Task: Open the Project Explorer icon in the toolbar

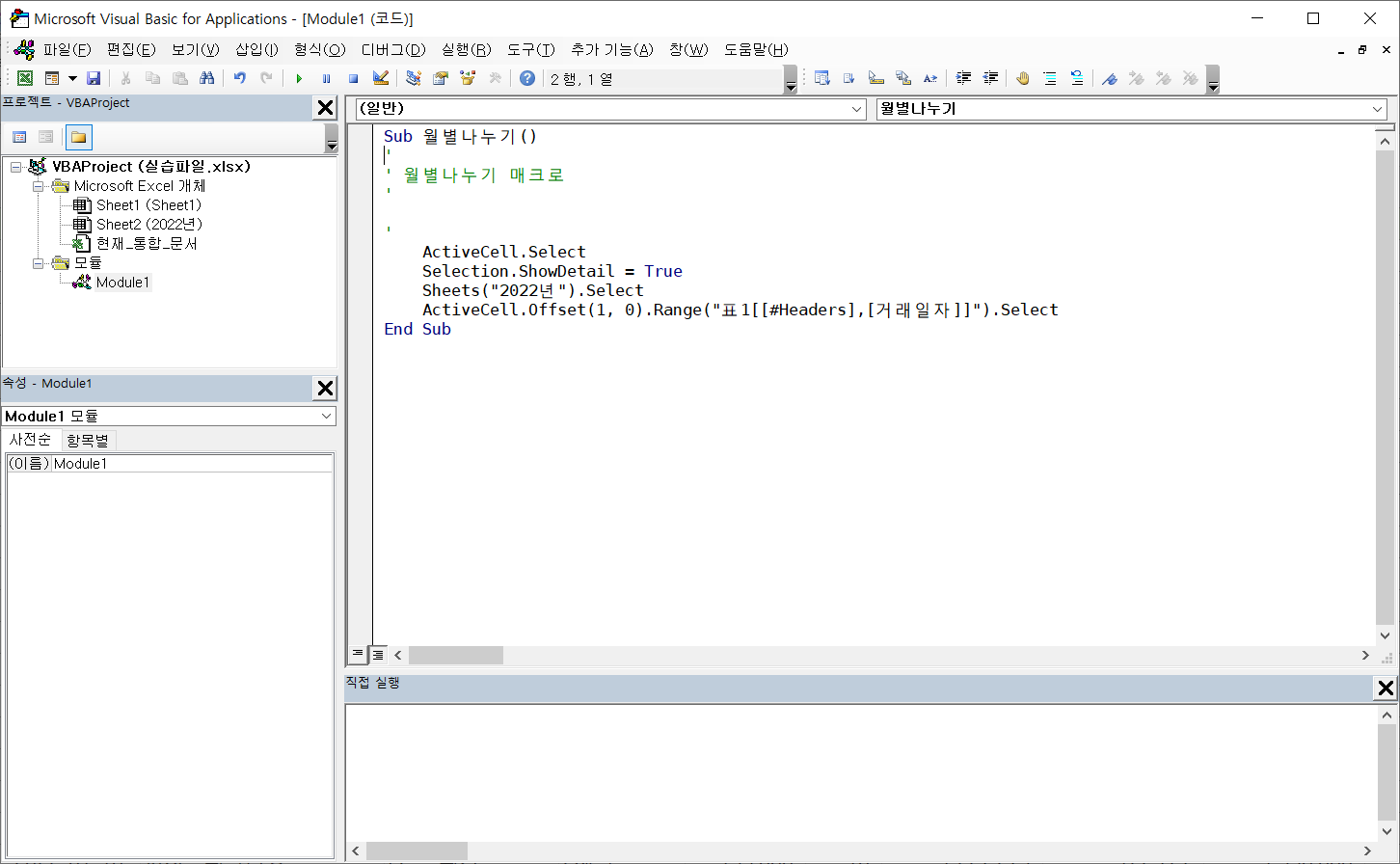Action: [x=414, y=78]
